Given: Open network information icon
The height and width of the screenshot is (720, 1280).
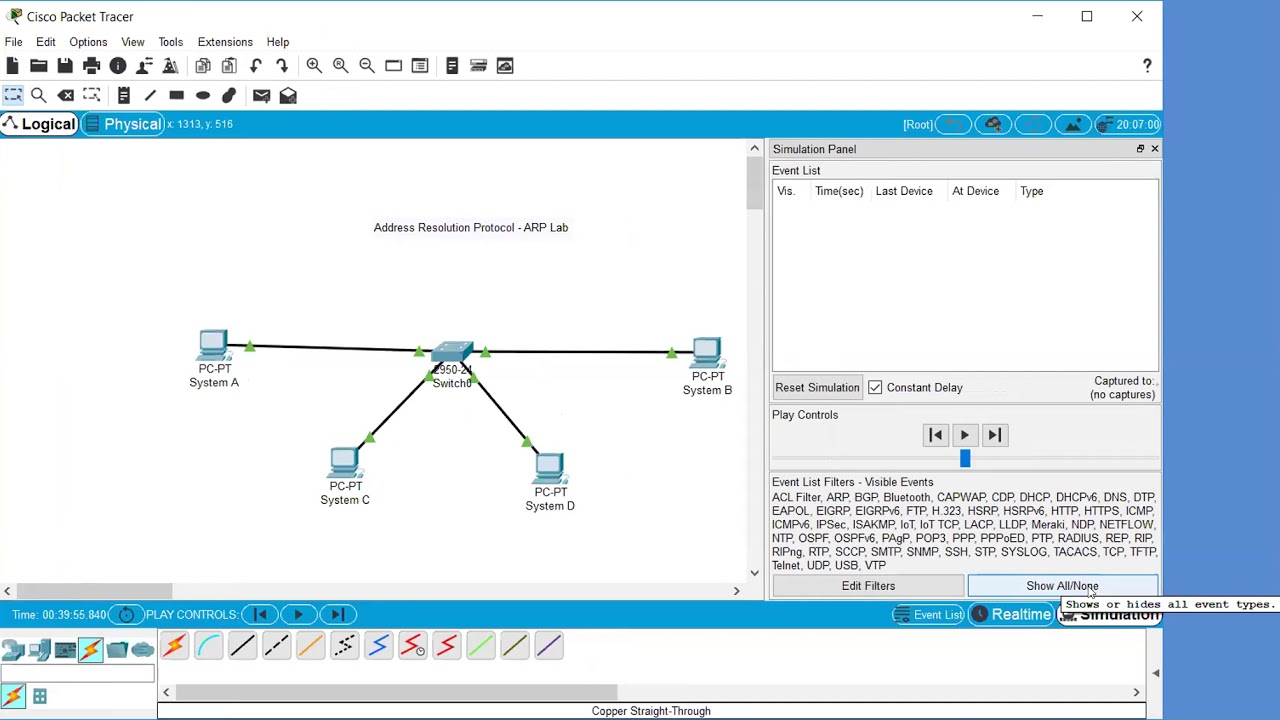Looking at the screenshot, I should (x=118, y=66).
